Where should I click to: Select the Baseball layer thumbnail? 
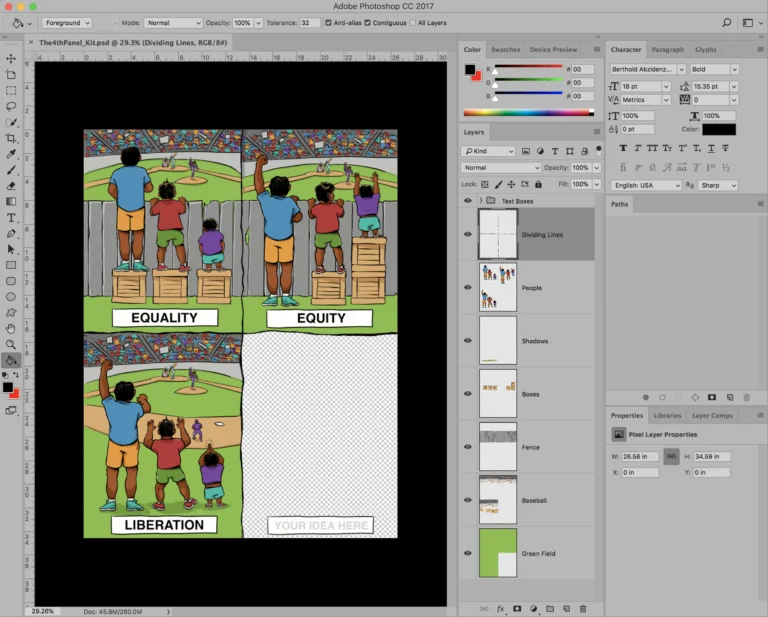point(498,499)
